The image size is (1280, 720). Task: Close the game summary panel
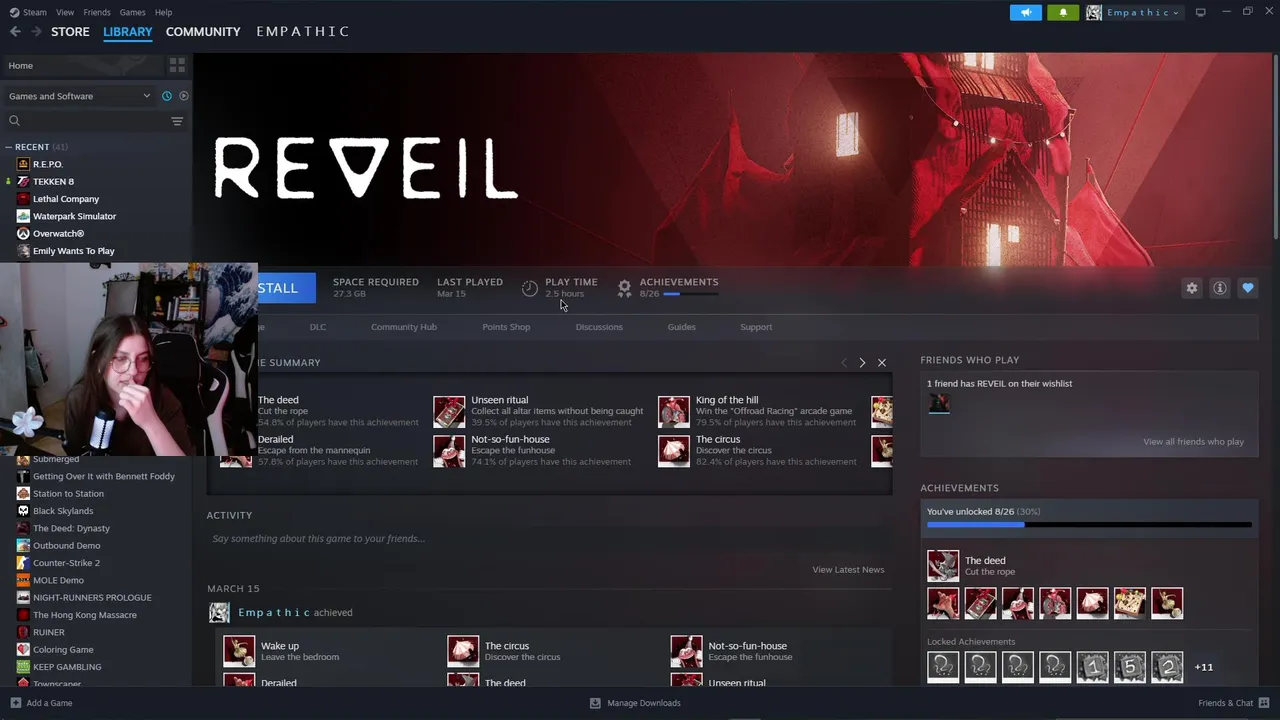point(882,363)
